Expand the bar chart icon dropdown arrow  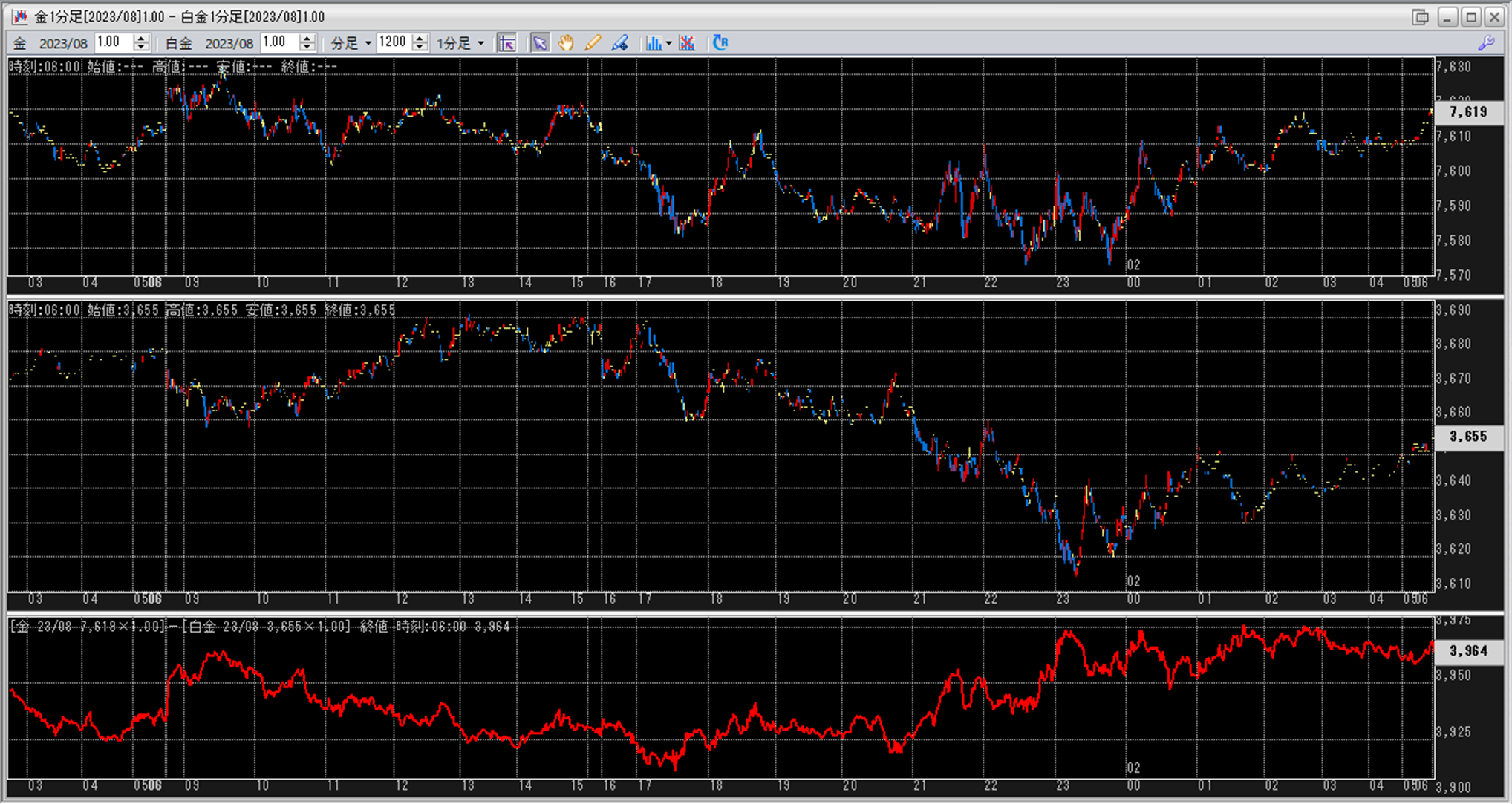click(x=669, y=43)
